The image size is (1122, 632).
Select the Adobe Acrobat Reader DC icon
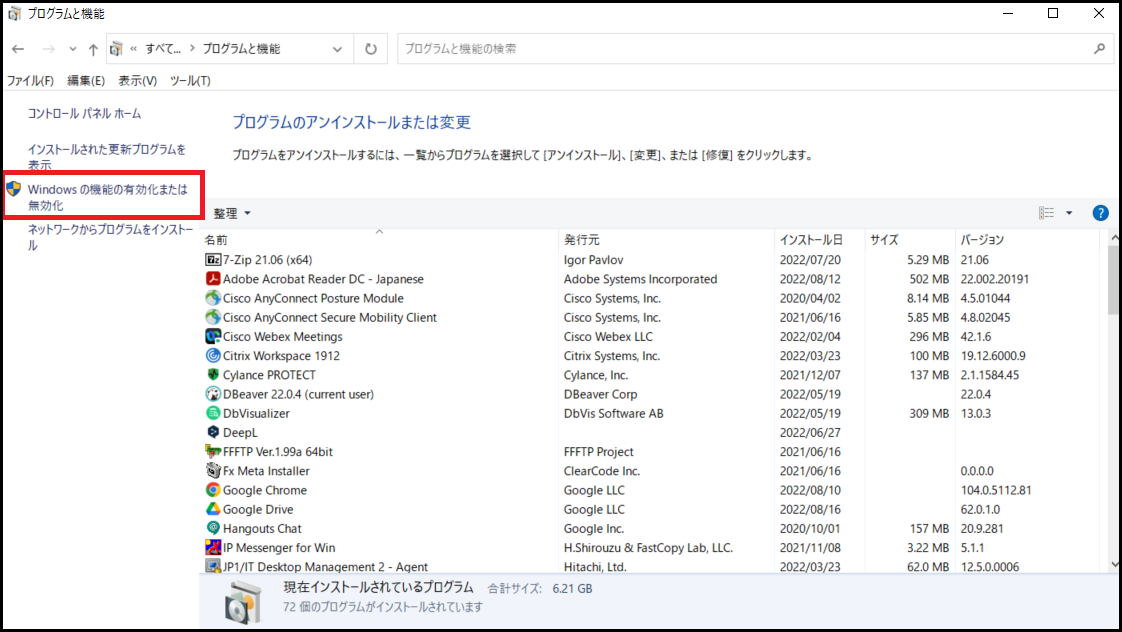(x=212, y=279)
